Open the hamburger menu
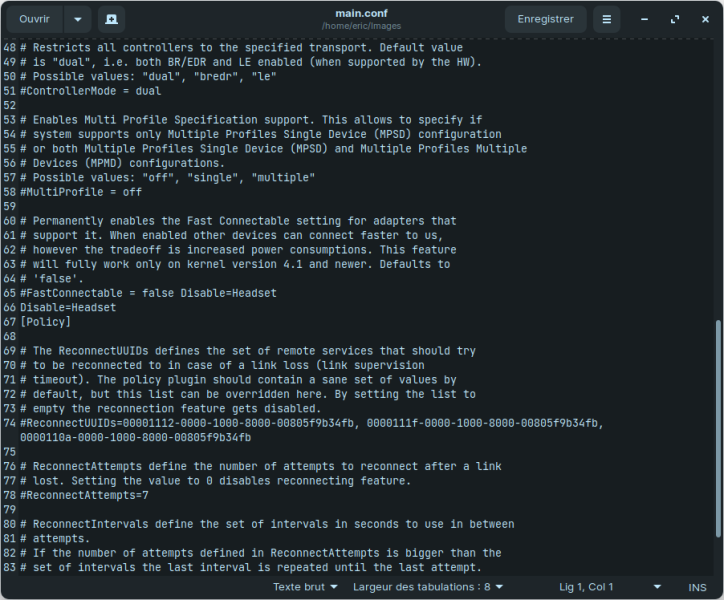This screenshot has width=724, height=600. tap(607, 19)
